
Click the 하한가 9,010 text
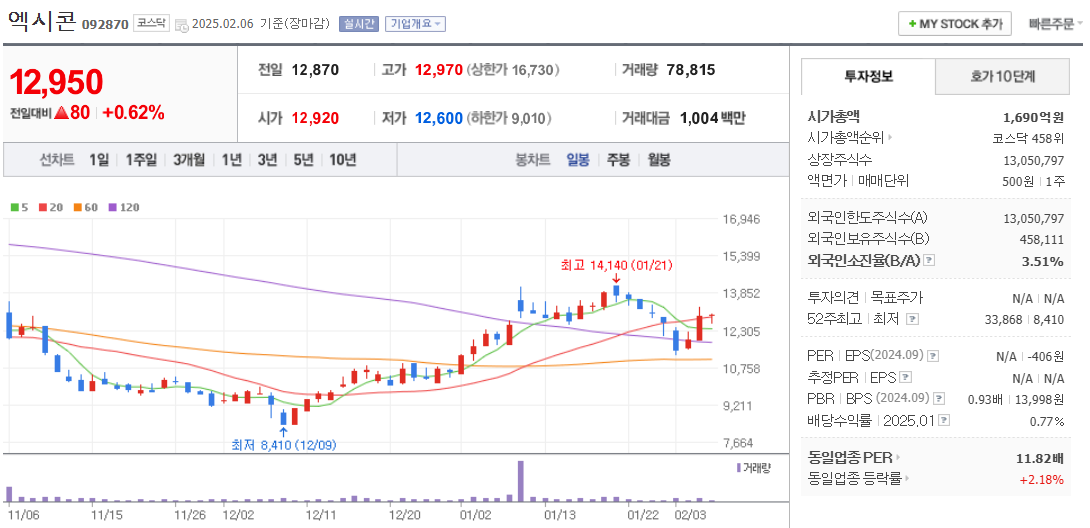click(509, 118)
